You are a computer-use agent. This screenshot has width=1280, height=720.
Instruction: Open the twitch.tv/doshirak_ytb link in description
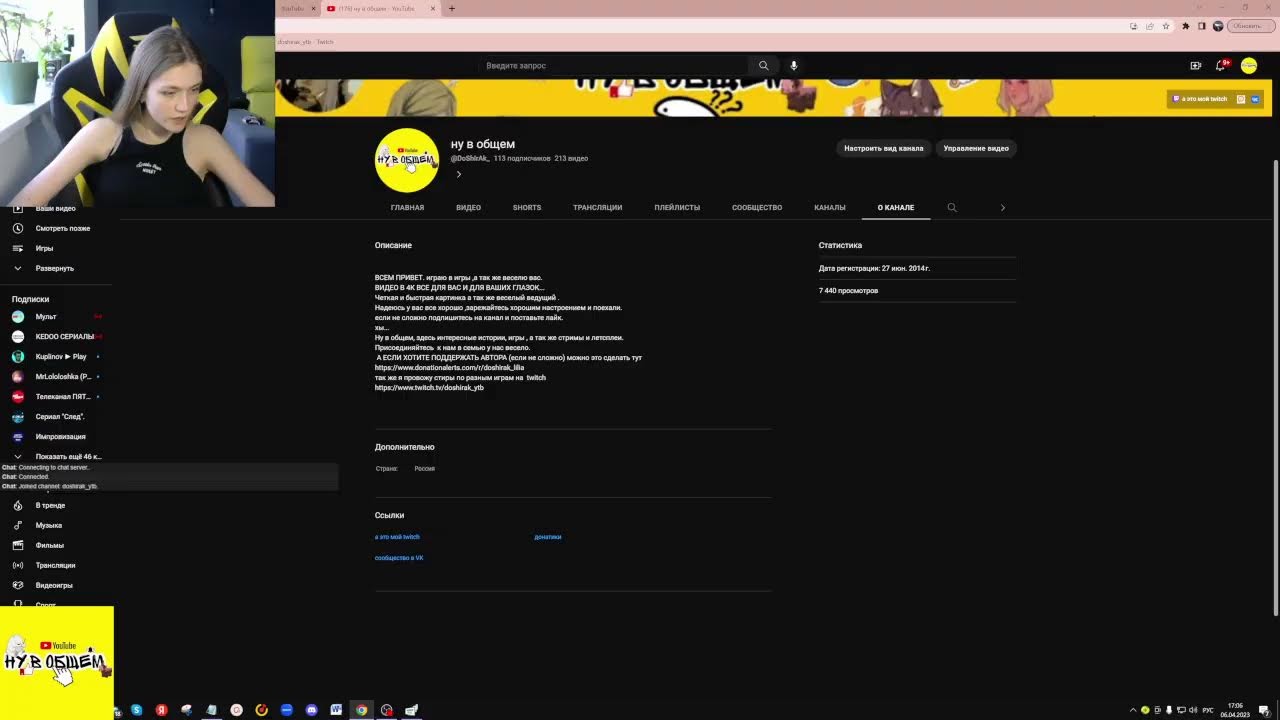click(429, 387)
